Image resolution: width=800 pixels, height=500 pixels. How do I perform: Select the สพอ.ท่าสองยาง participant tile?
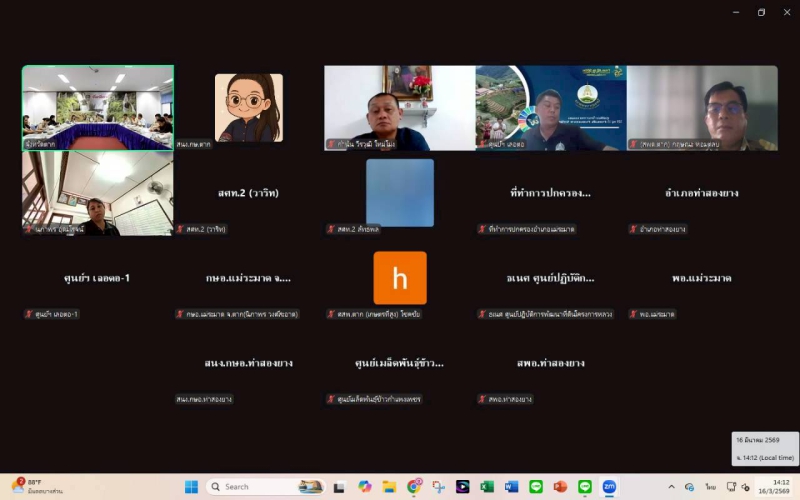click(x=551, y=363)
